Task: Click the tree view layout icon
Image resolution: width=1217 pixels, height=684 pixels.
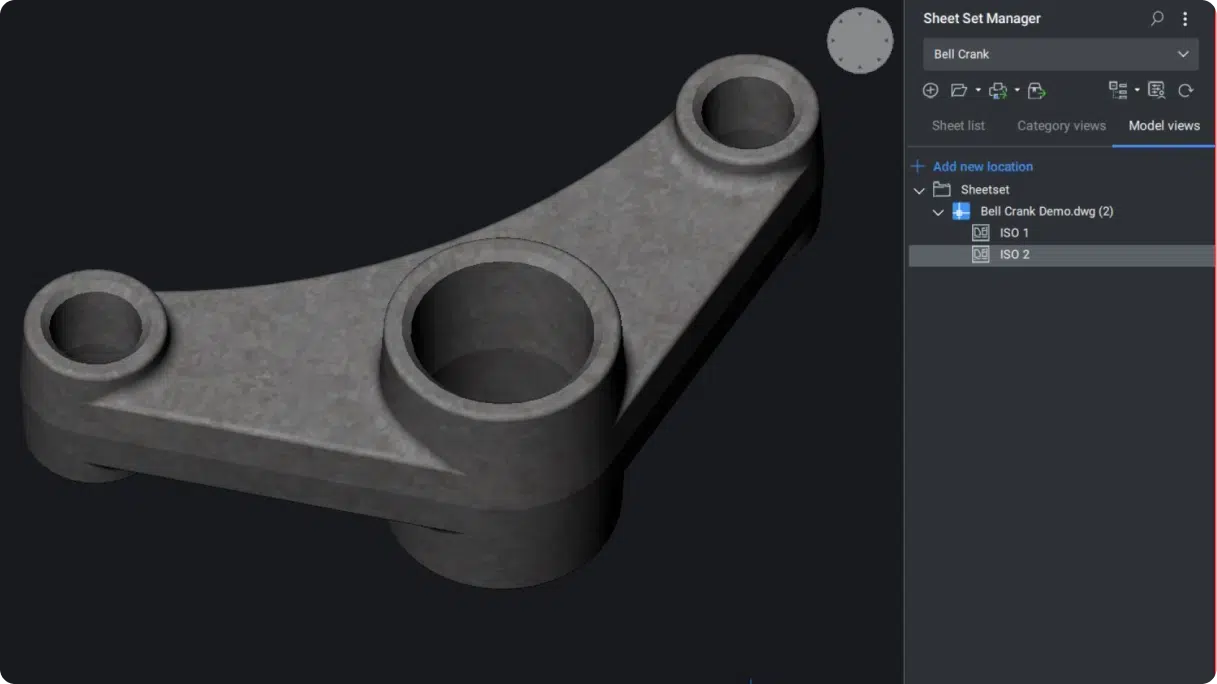Action: [x=1117, y=90]
